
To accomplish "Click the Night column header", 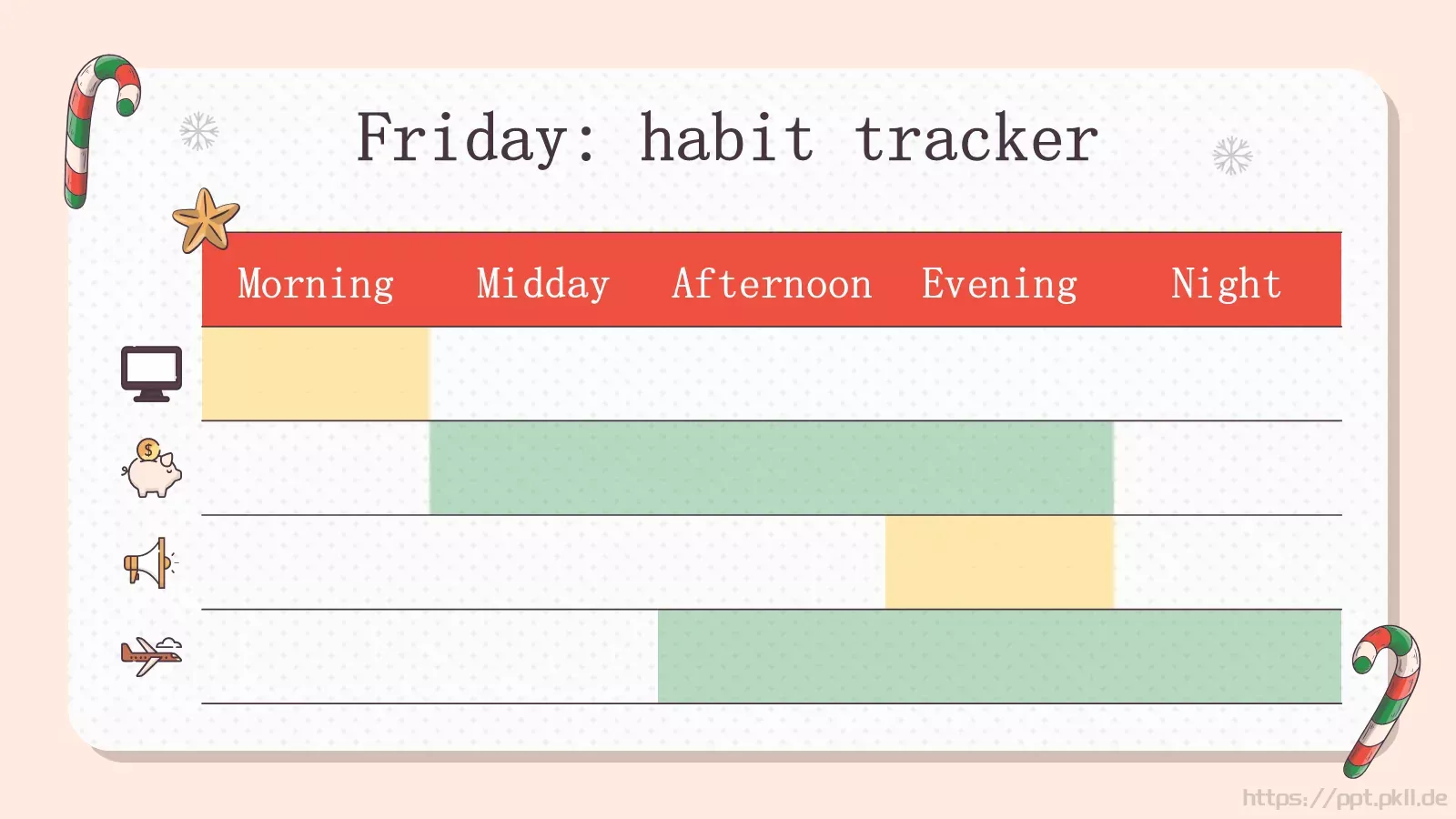I will [1227, 283].
